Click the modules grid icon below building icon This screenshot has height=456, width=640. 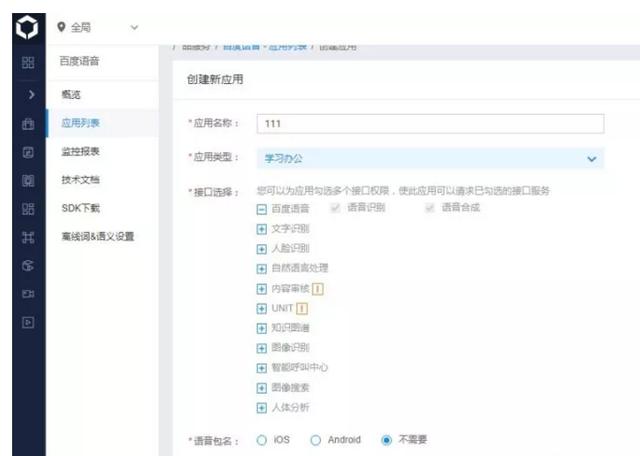[28, 209]
